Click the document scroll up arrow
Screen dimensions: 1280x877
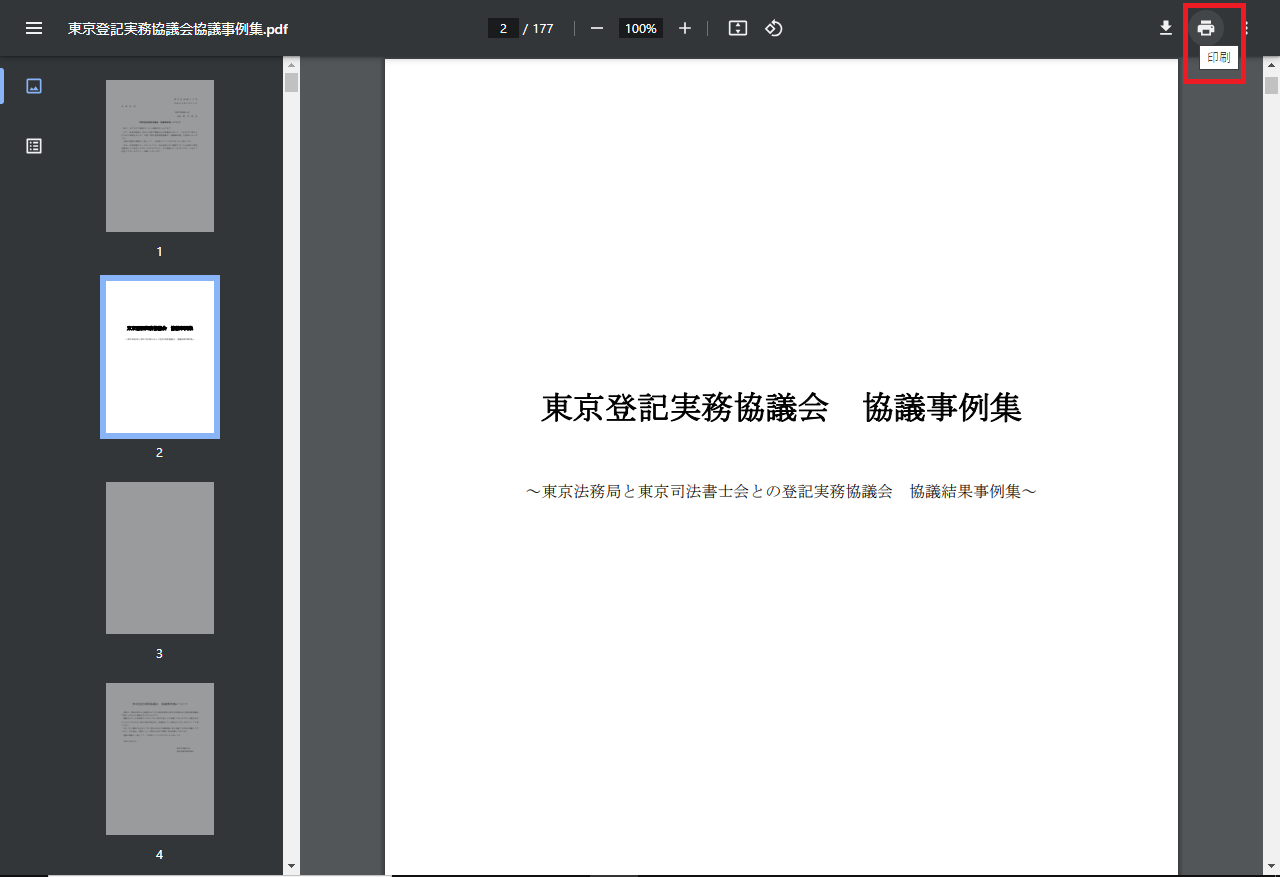click(1272, 65)
